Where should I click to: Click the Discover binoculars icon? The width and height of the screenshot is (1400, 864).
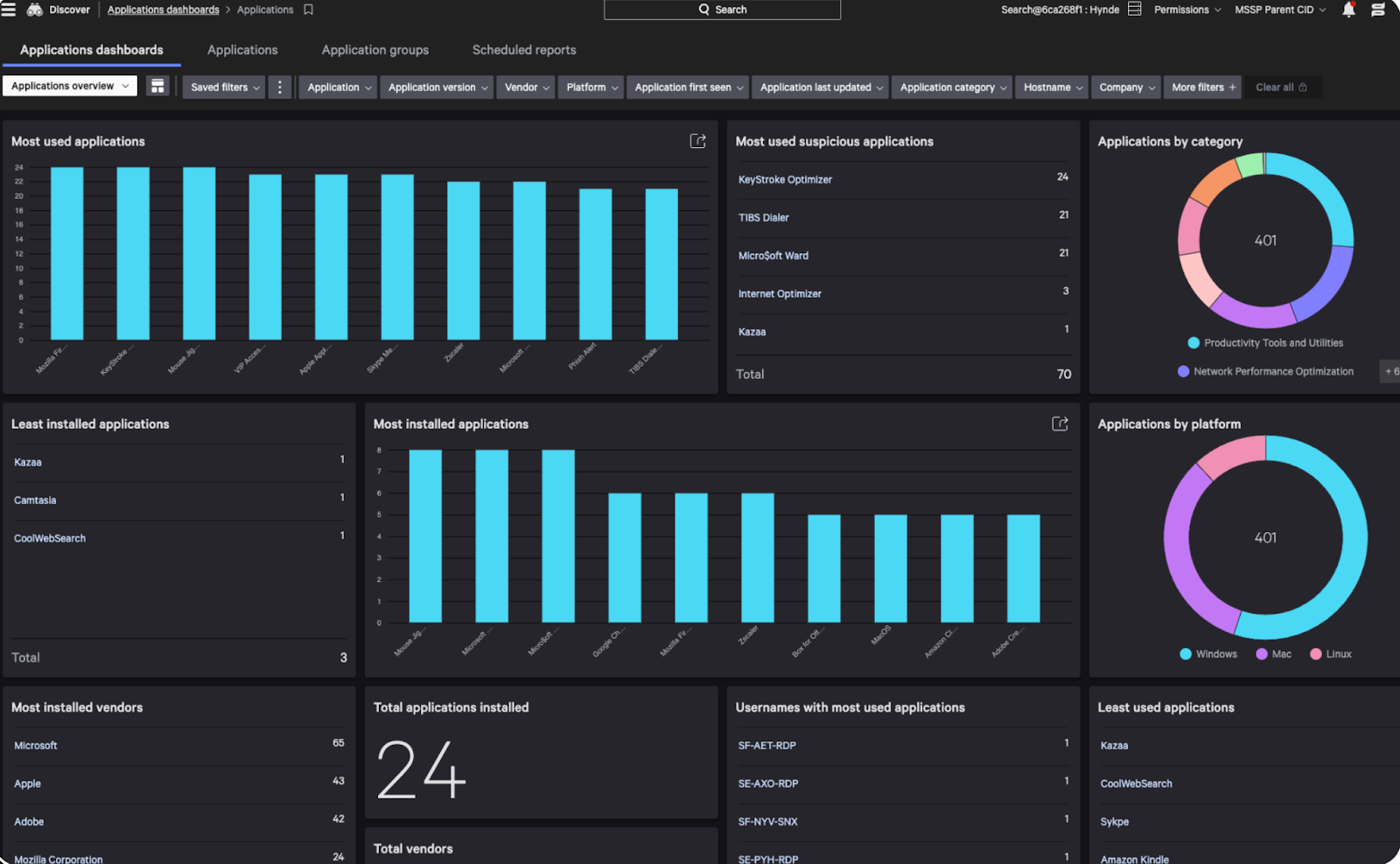point(35,10)
